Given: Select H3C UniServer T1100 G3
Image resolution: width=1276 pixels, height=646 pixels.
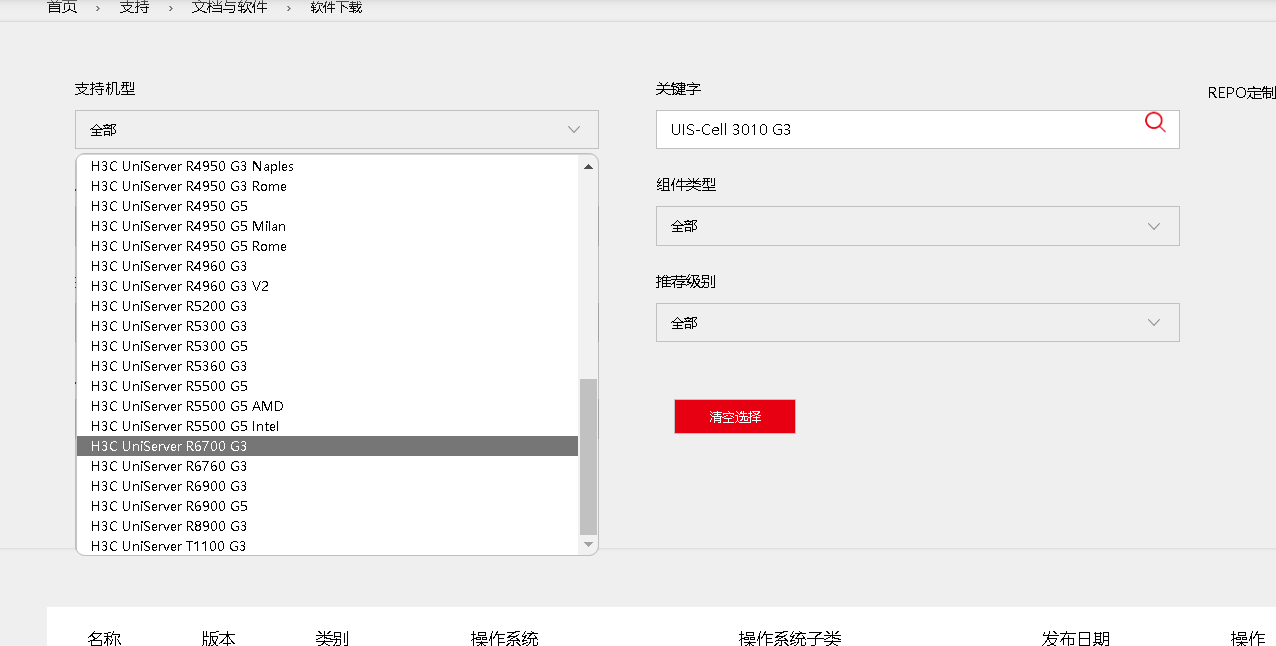Looking at the screenshot, I should pos(327,546).
